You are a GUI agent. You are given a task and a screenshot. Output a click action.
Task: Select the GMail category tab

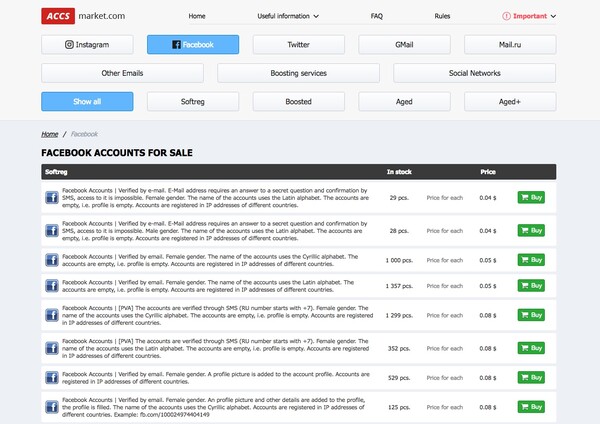404,45
